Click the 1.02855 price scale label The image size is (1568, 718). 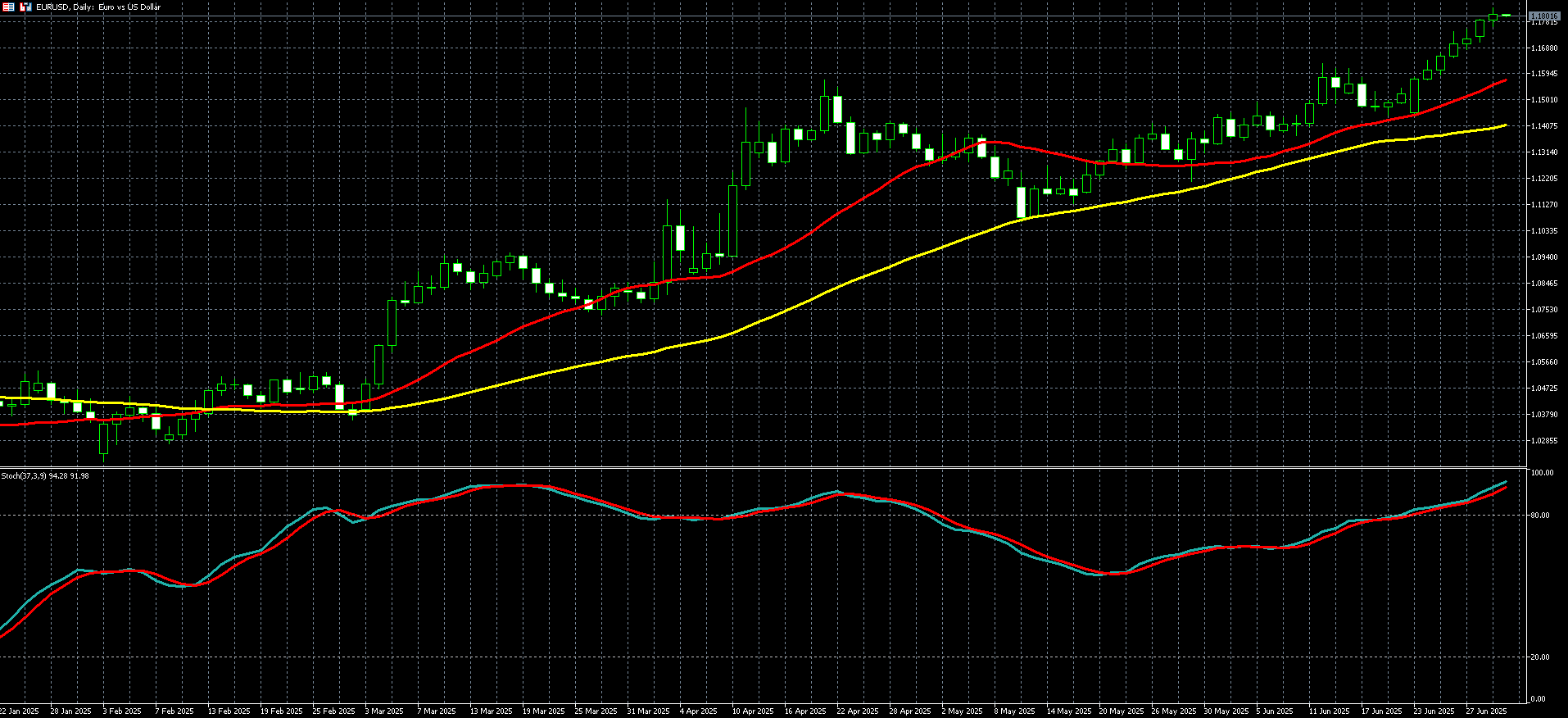tap(1544, 441)
